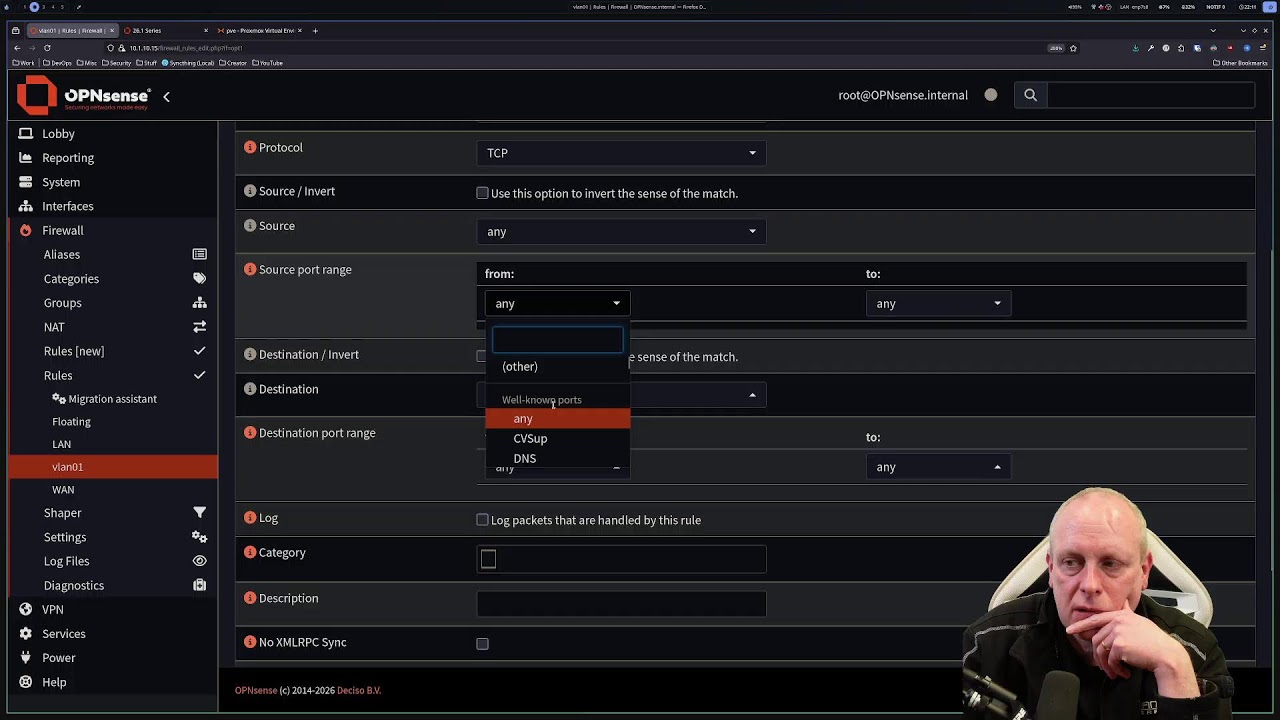Image resolution: width=1280 pixels, height=720 pixels.
Task: Focus the header search input field
Action: pyautogui.click(x=1151, y=95)
